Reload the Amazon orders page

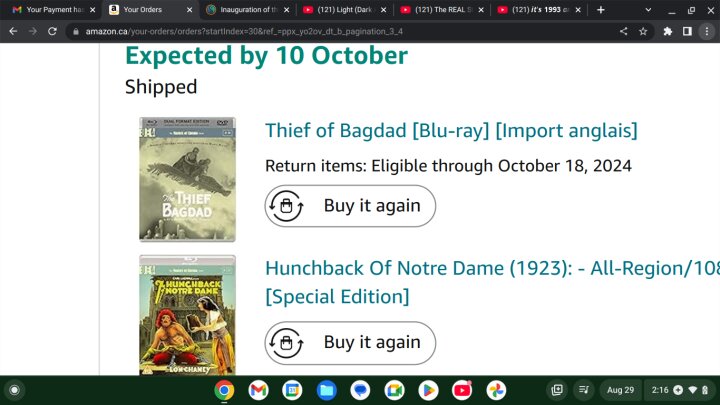[x=52, y=31]
